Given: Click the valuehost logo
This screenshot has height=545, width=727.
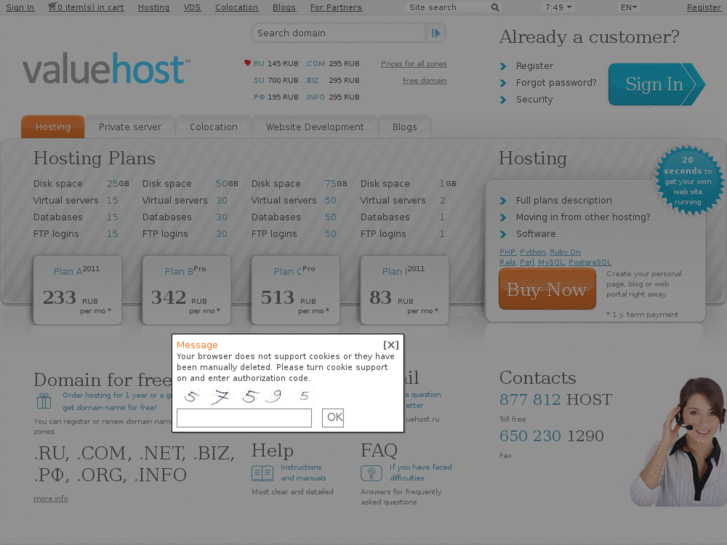Looking at the screenshot, I should (x=106, y=69).
